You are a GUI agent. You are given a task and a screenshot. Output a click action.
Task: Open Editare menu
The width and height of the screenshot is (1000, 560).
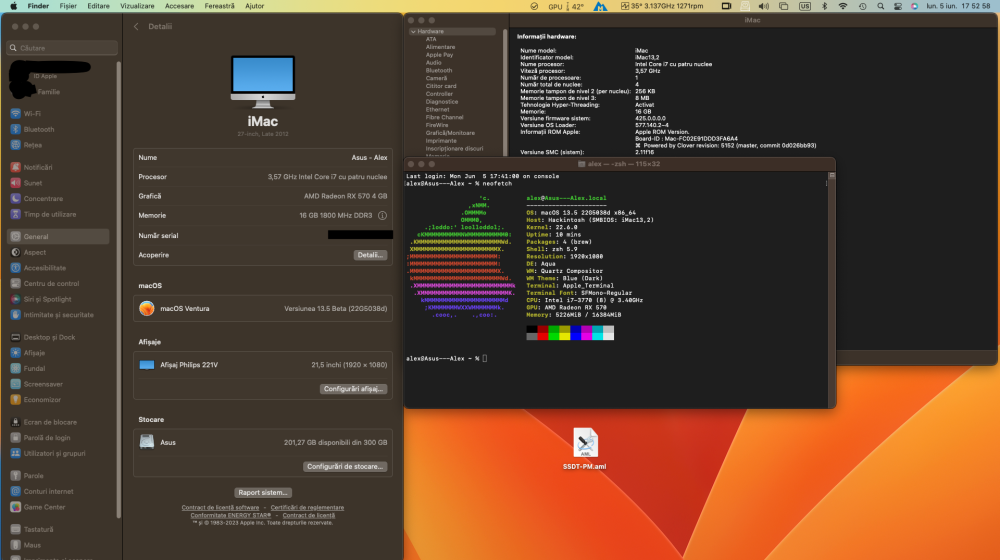point(98,6)
